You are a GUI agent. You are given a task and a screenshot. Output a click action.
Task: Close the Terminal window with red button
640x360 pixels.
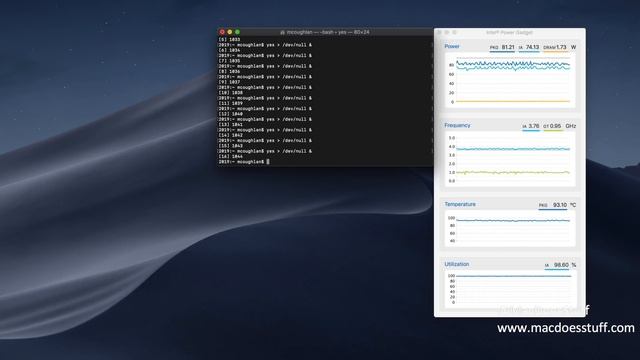tap(222, 32)
